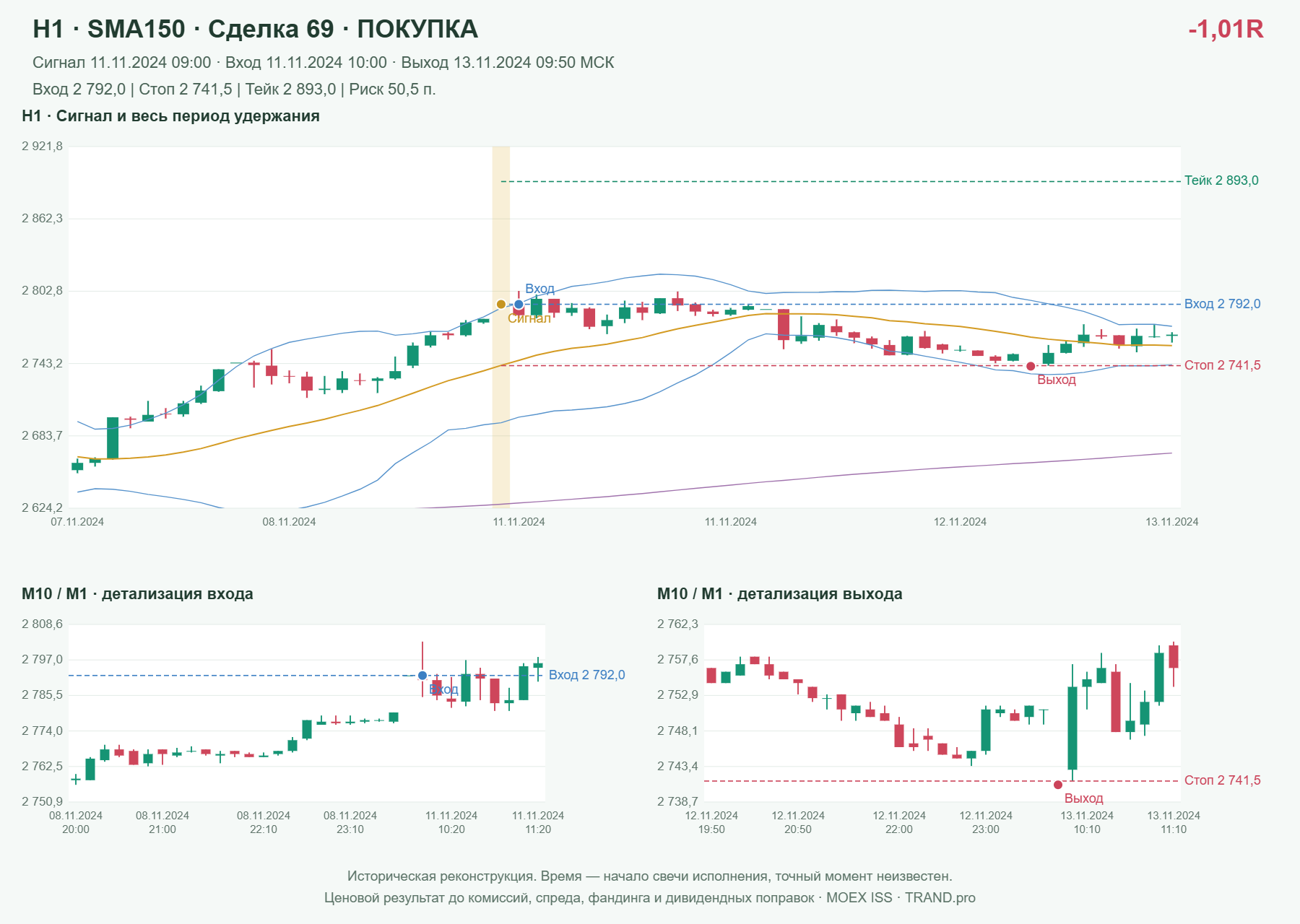Click the '-1,01R' result value
This screenshot has width=1300, height=924.
[x=1226, y=29]
